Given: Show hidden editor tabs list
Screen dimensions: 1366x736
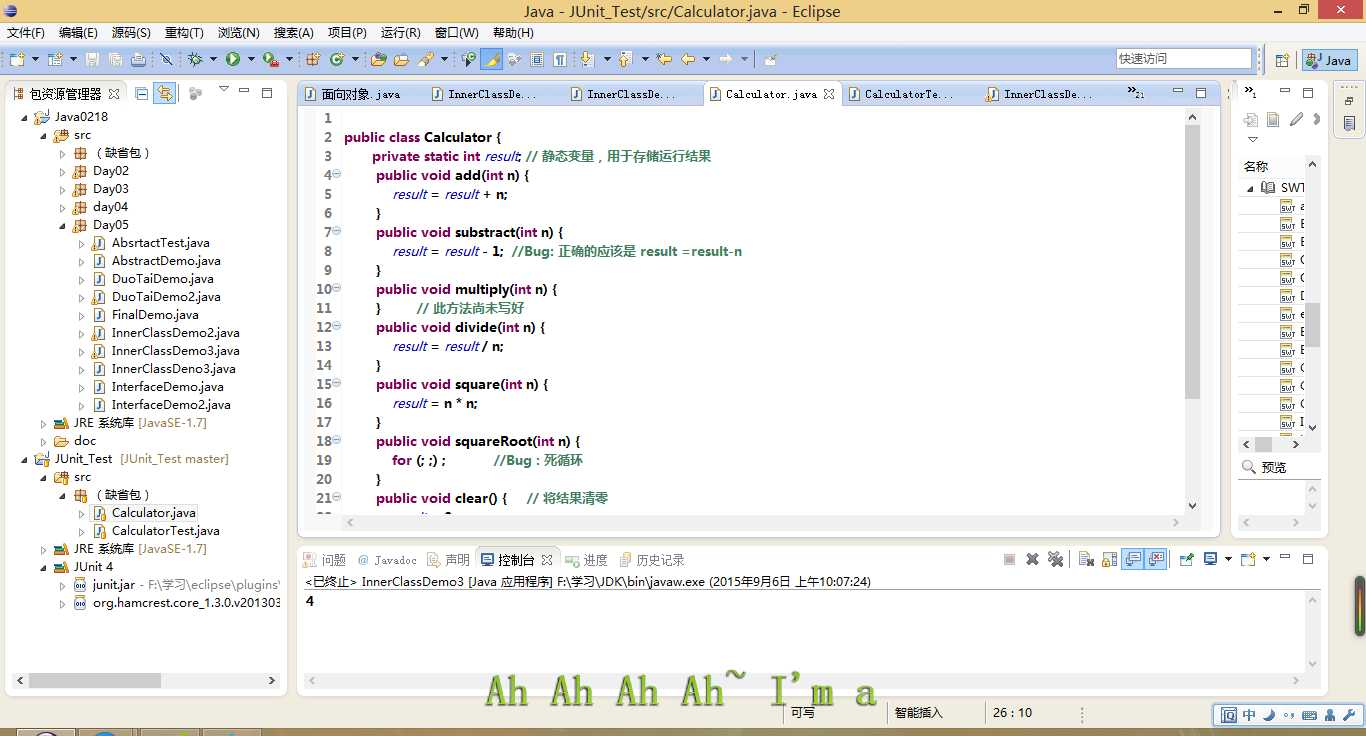Looking at the screenshot, I should 1136,93.
